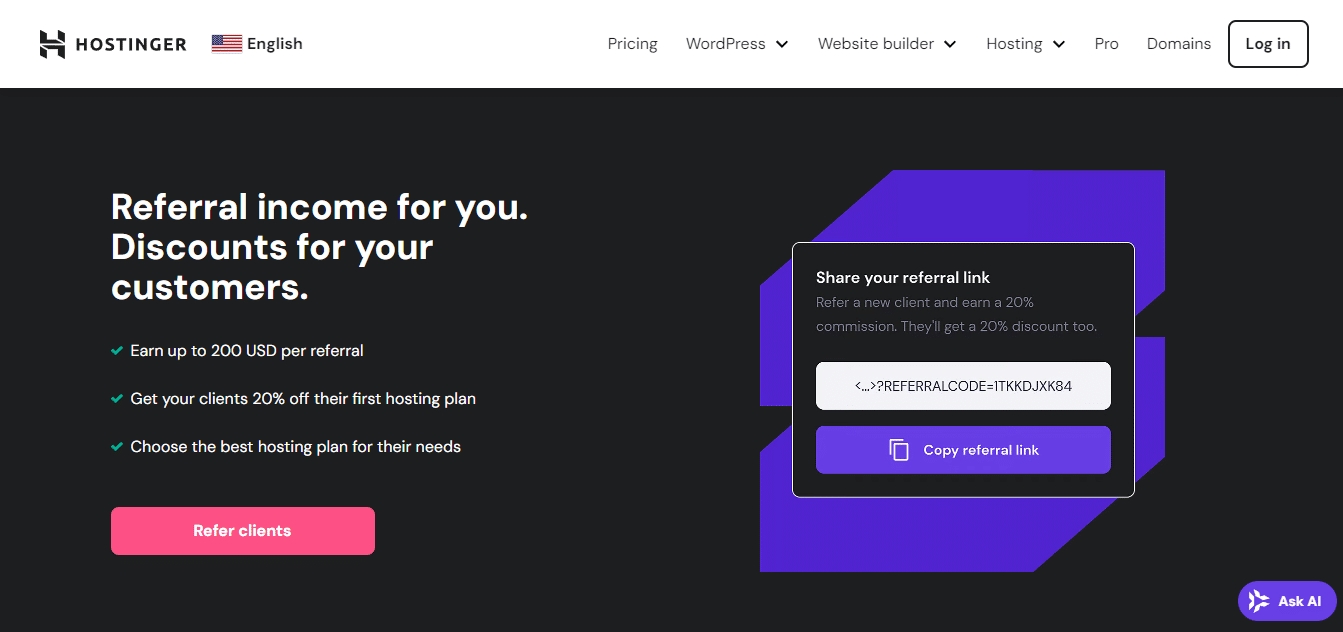Click the Ask AI sparkle icon
This screenshot has width=1343, height=632.
click(x=1259, y=601)
